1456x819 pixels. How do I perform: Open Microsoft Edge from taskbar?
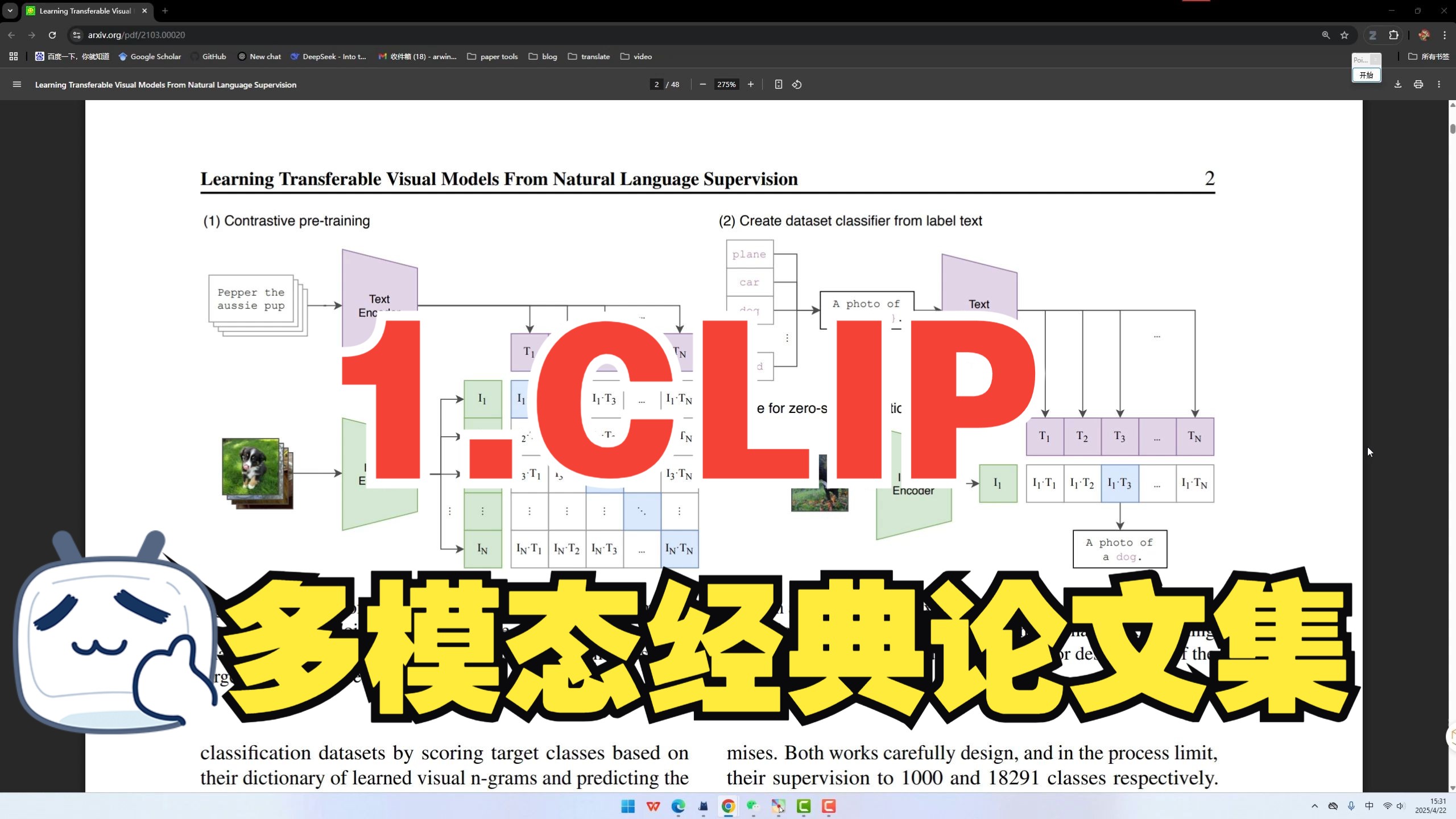point(678,806)
